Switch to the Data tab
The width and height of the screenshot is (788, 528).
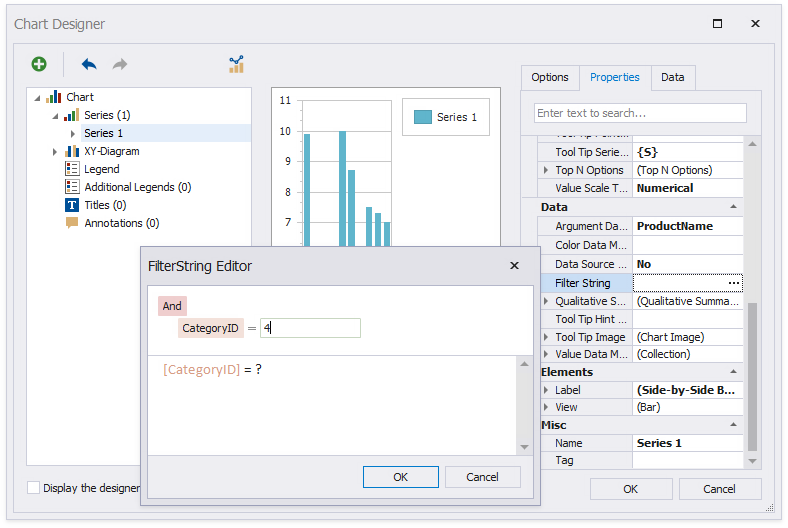[672, 77]
